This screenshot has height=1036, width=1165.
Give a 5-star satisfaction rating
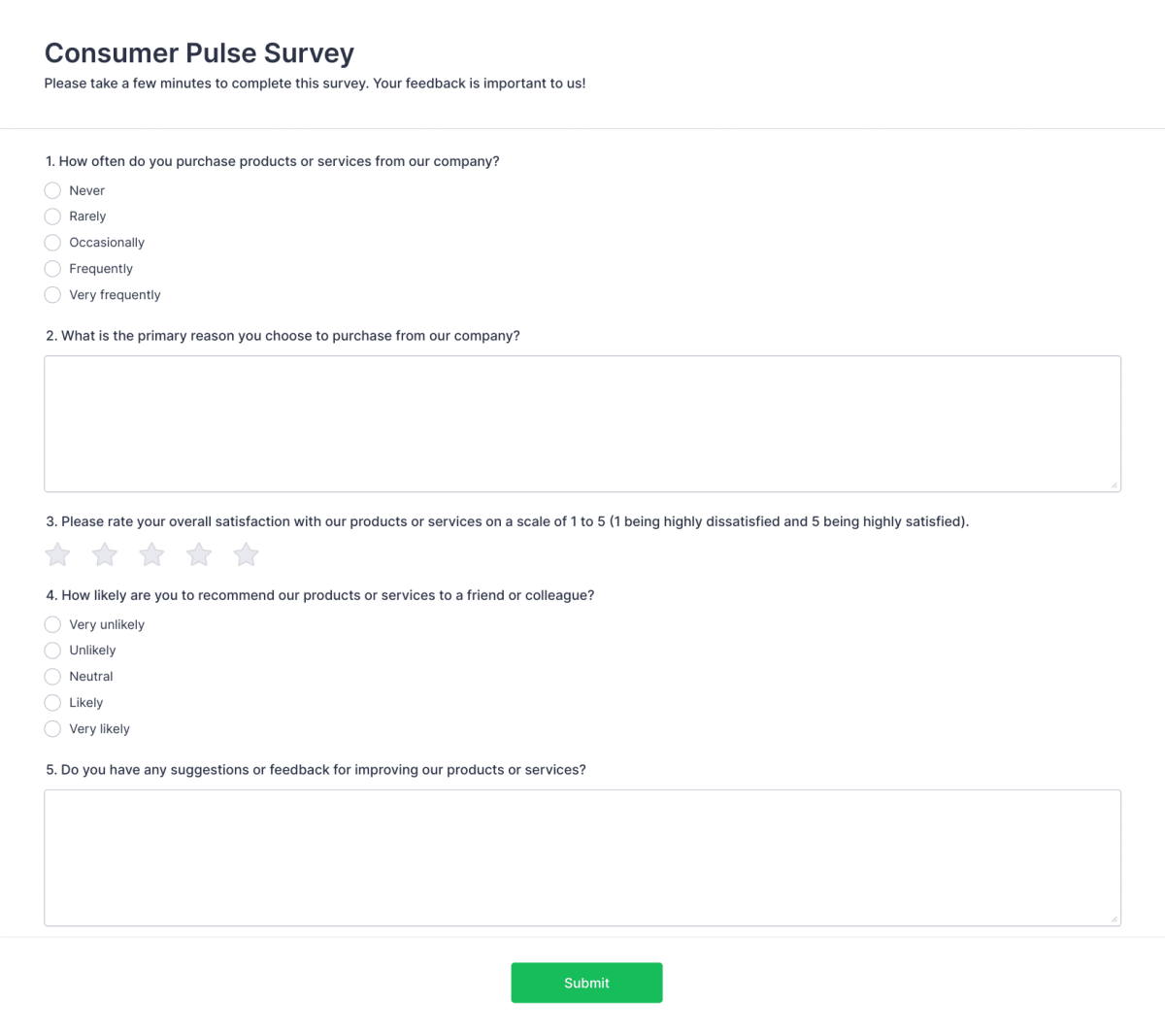[246, 553]
